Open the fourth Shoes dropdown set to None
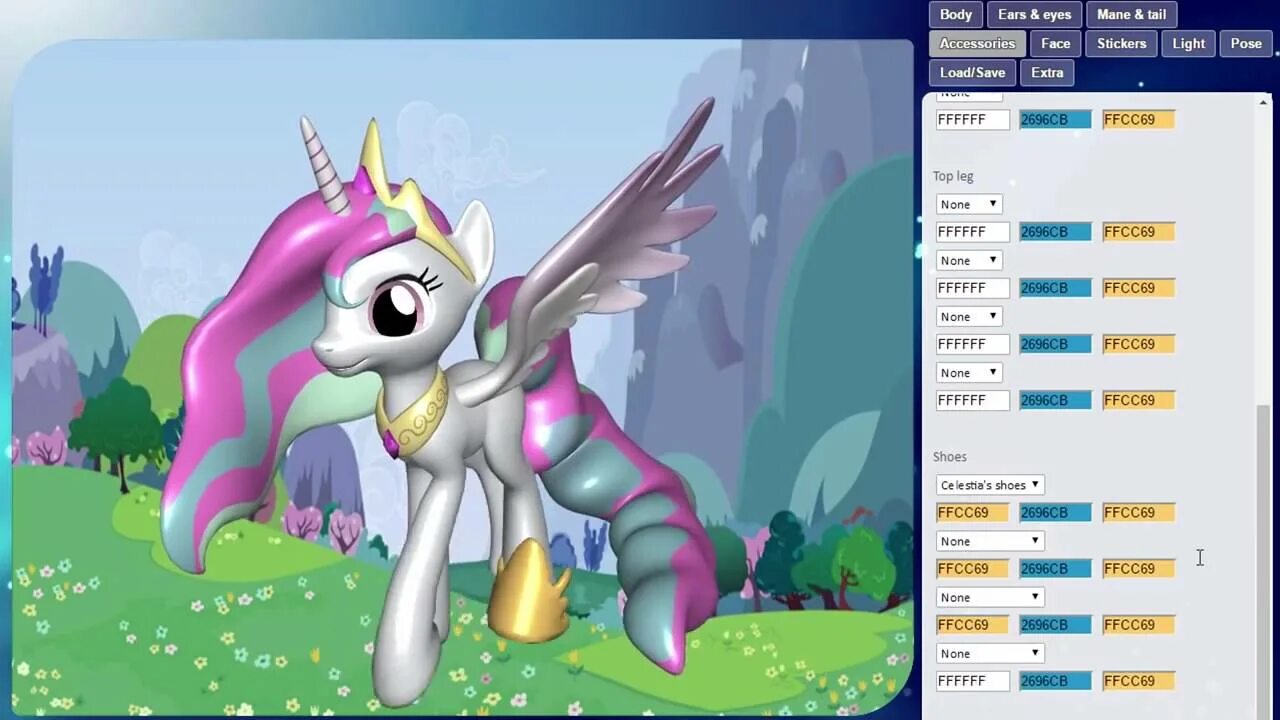This screenshot has height=720, width=1280. pos(990,652)
